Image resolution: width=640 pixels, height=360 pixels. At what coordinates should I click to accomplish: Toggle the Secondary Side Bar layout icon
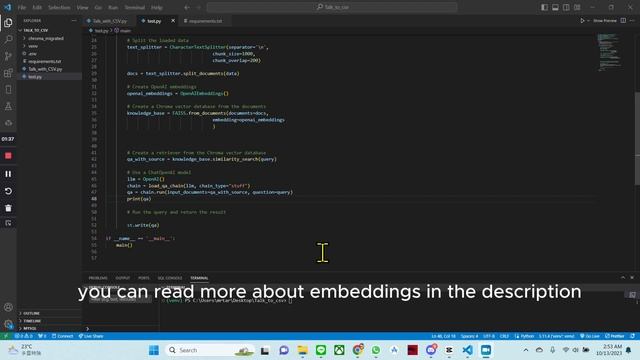pyautogui.click(x=566, y=7)
